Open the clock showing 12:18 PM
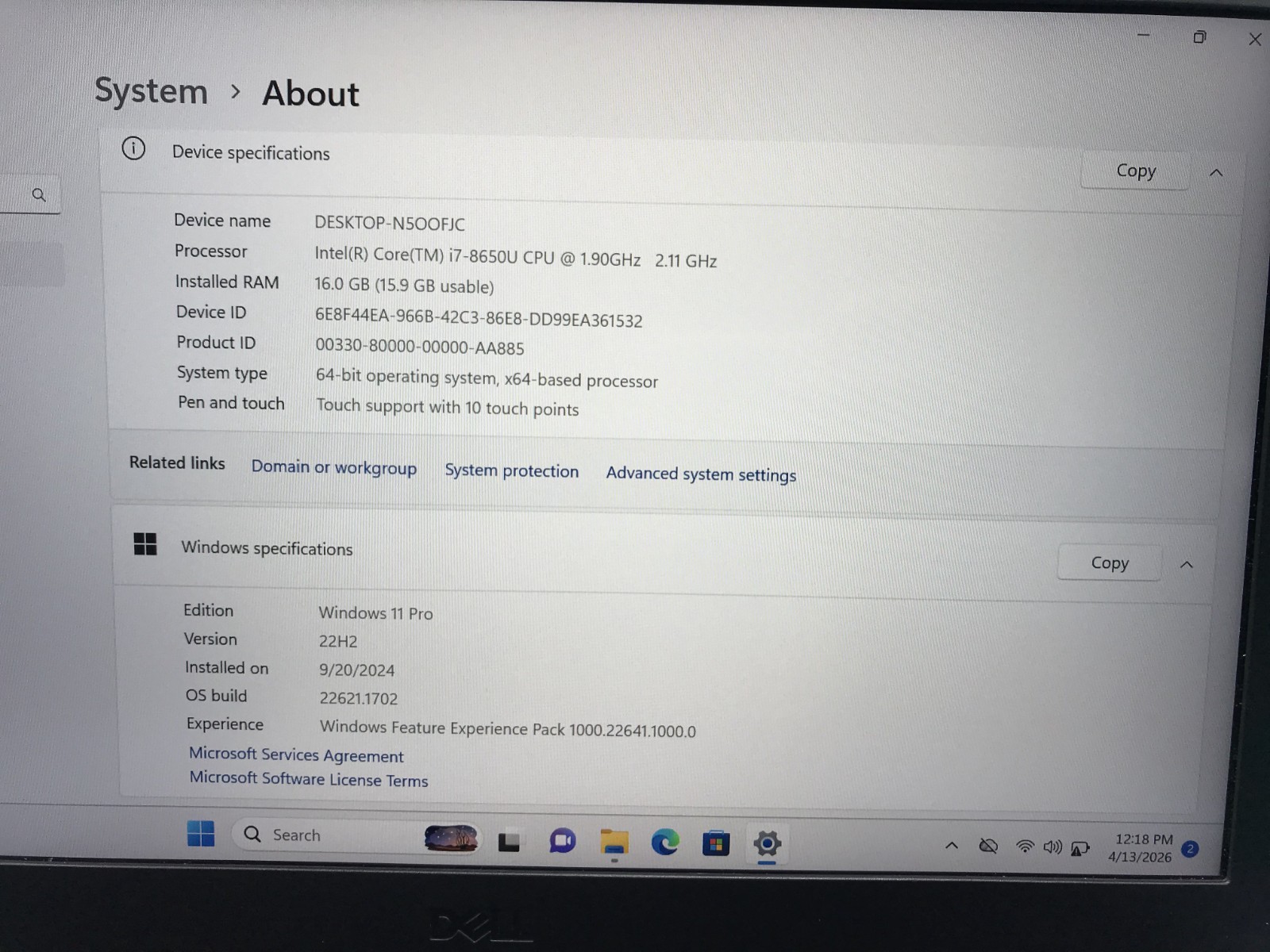1270x952 pixels. (1141, 848)
